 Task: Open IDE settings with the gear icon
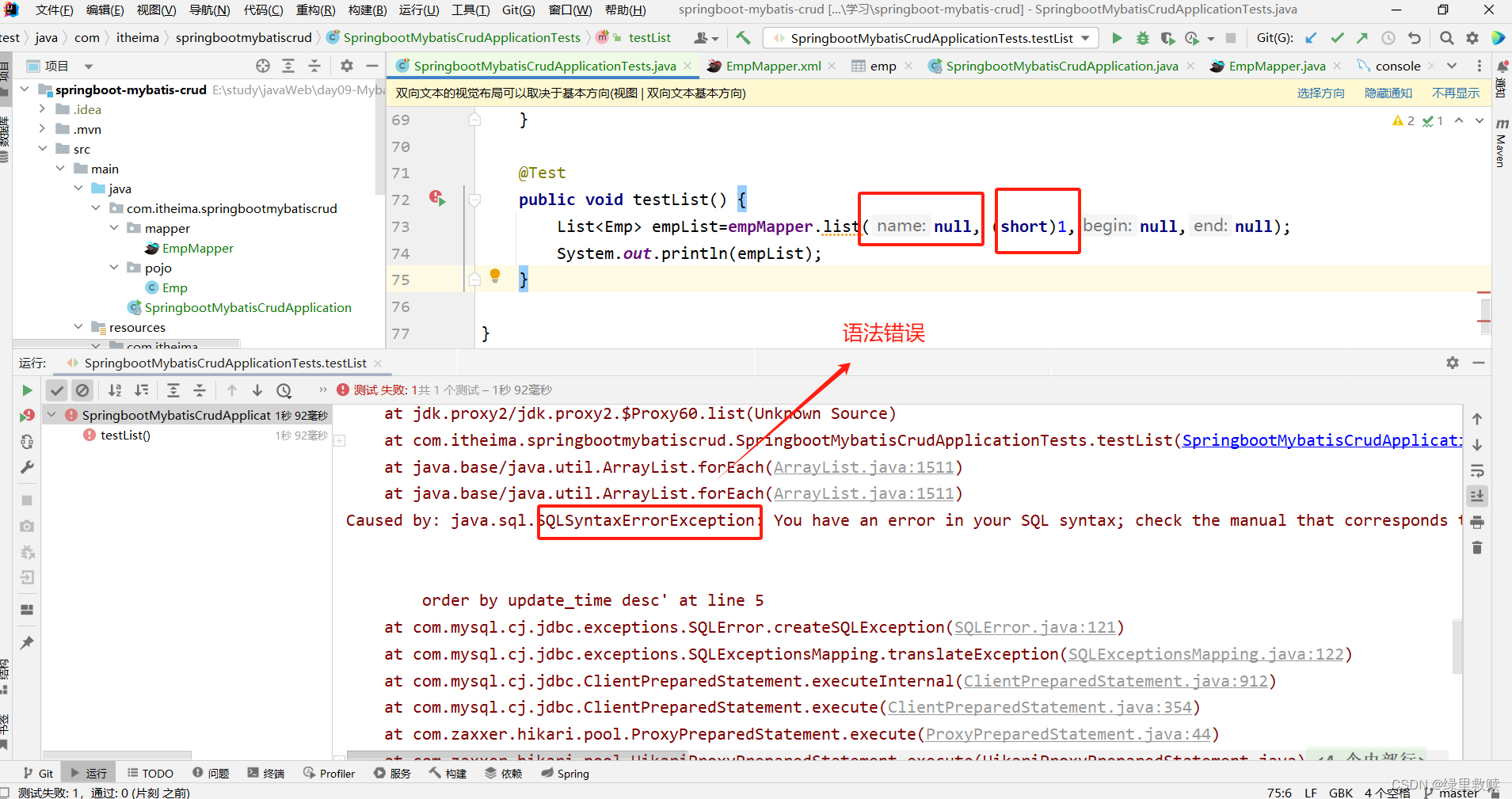coord(1473,37)
